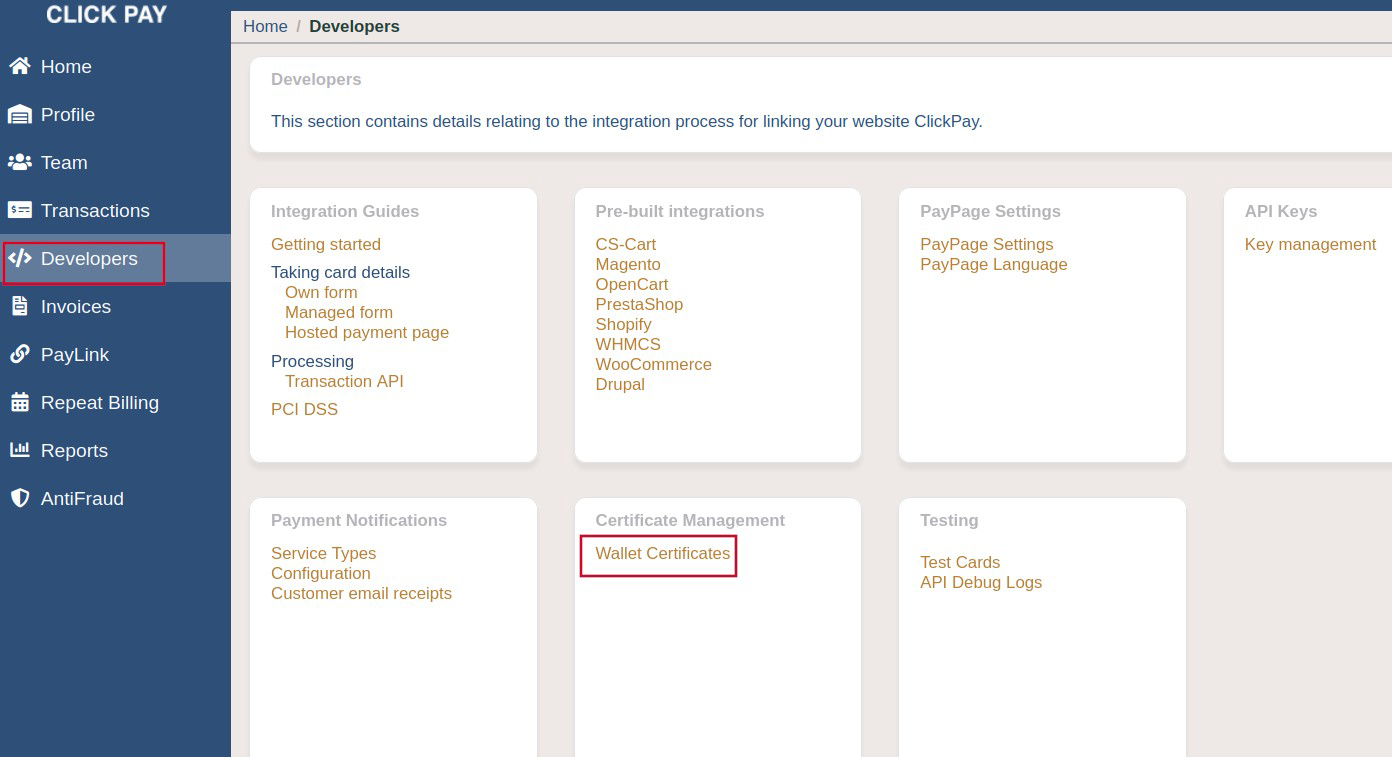The image size is (1392, 757).
Task: Open PayLink via the chain-link icon
Action: pos(21,355)
